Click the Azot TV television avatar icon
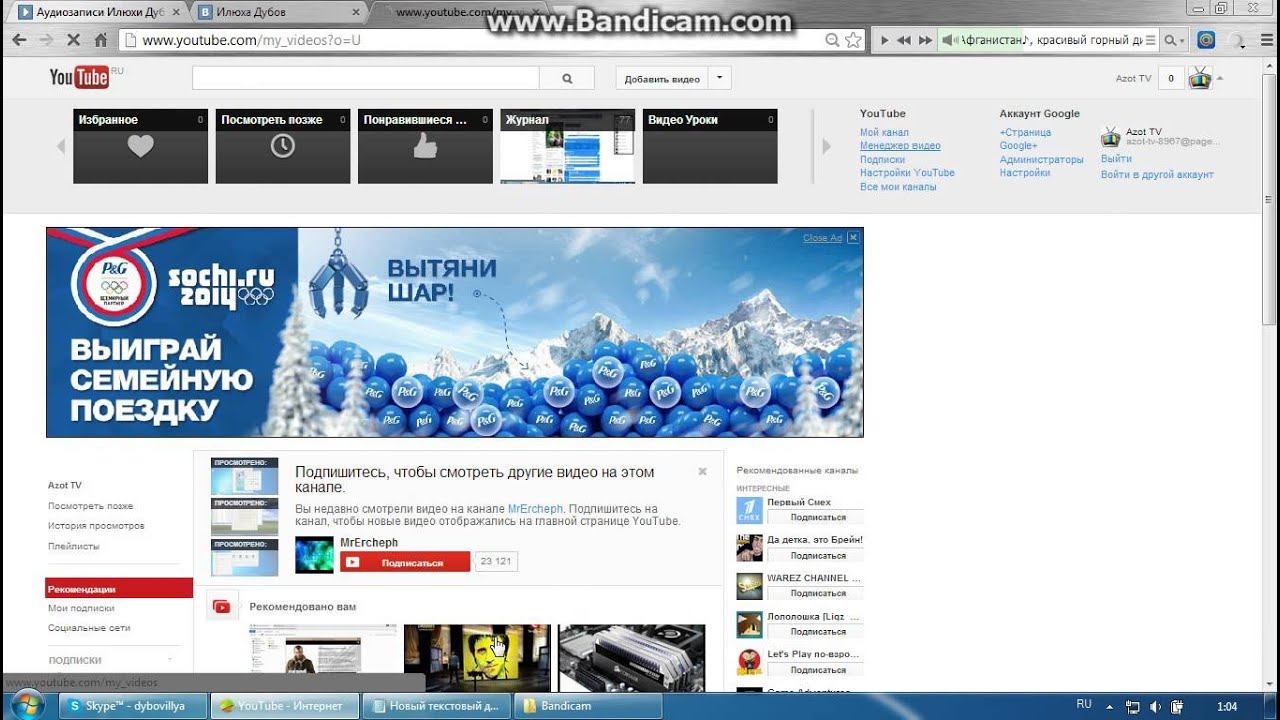The width and height of the screenshot is (1280, 720). point(1199,78)
